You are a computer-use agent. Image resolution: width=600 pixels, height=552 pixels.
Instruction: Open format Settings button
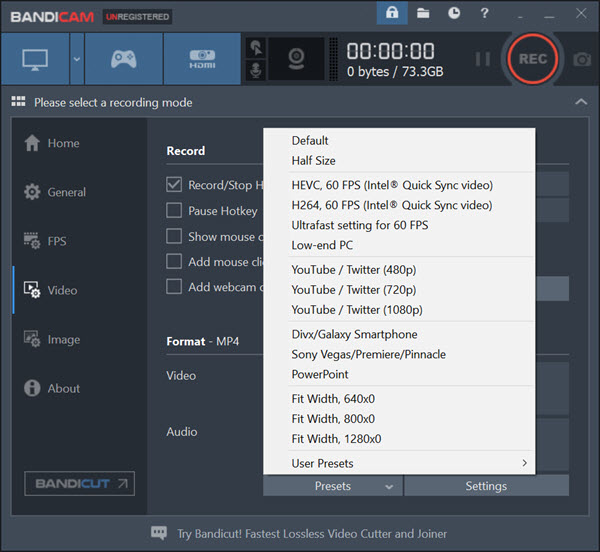click(x=486, y=486)
